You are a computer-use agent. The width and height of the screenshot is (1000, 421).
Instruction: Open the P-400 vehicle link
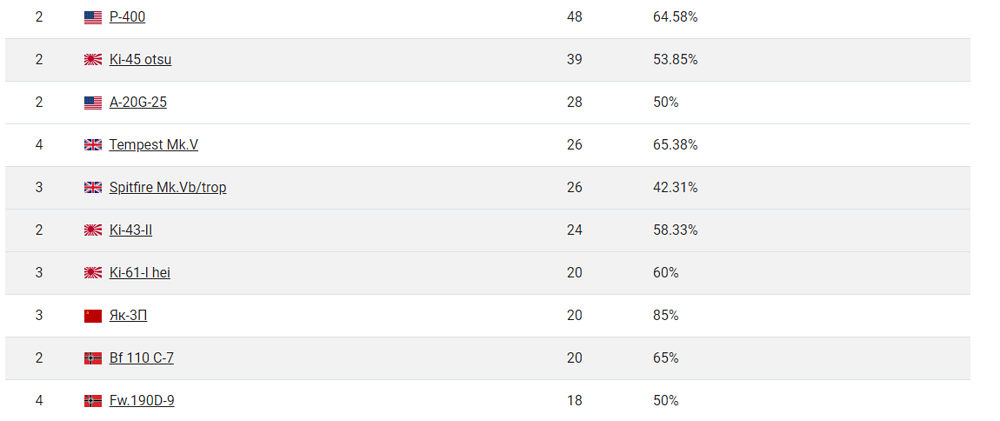pos(127,17)
